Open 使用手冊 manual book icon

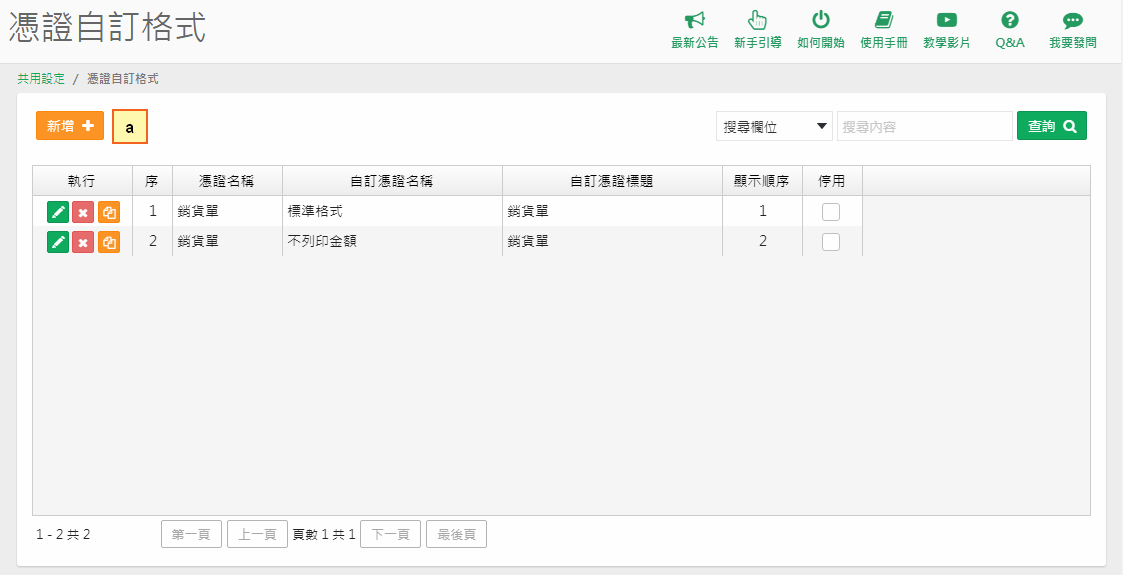[x=884, y=20]
